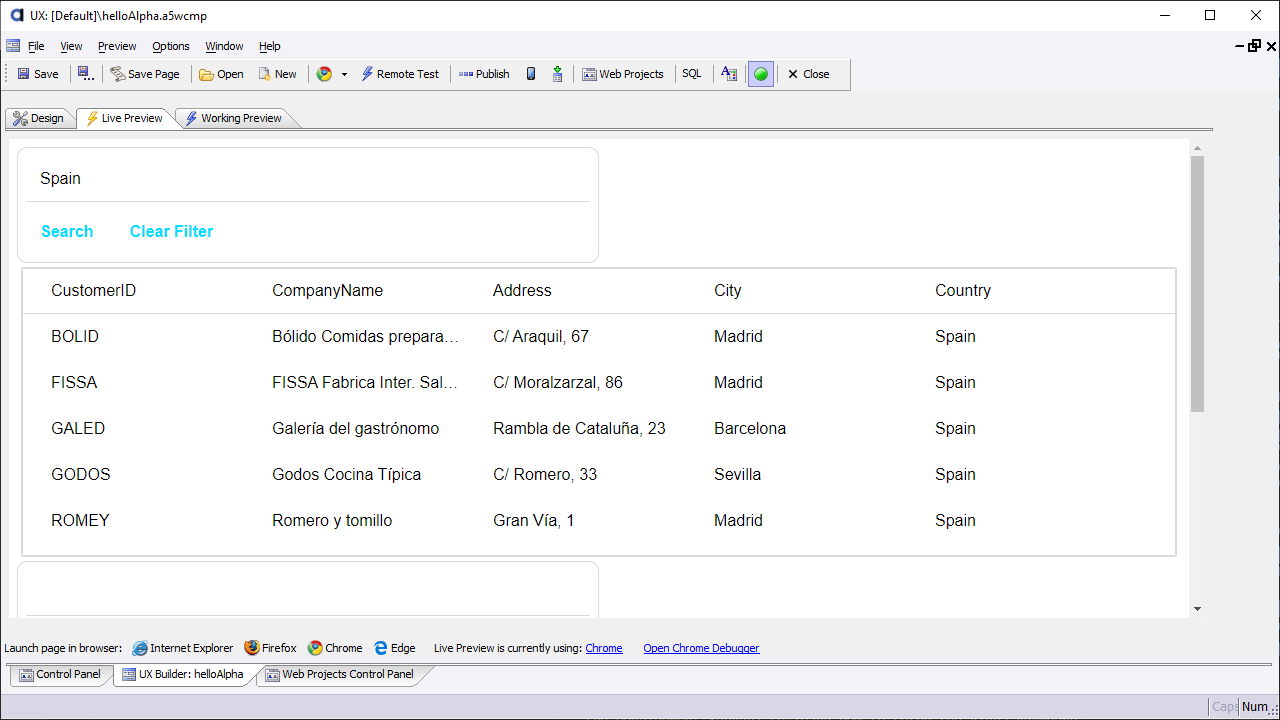
Task: Launch page in Edge
Action: click(394, 648)
